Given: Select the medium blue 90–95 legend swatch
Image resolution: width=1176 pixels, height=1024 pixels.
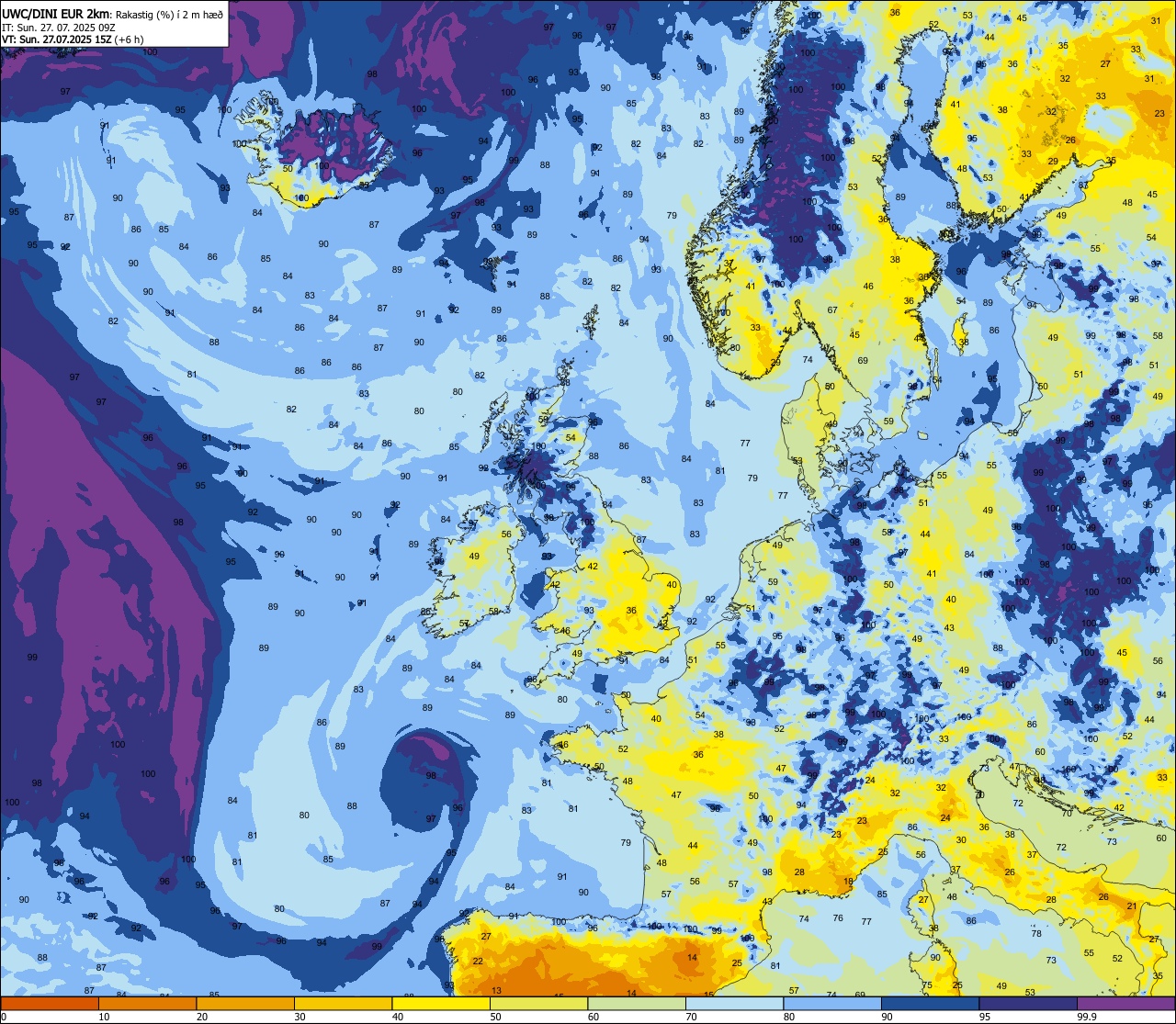Looking at the screenshot, I should (930, 1003).
